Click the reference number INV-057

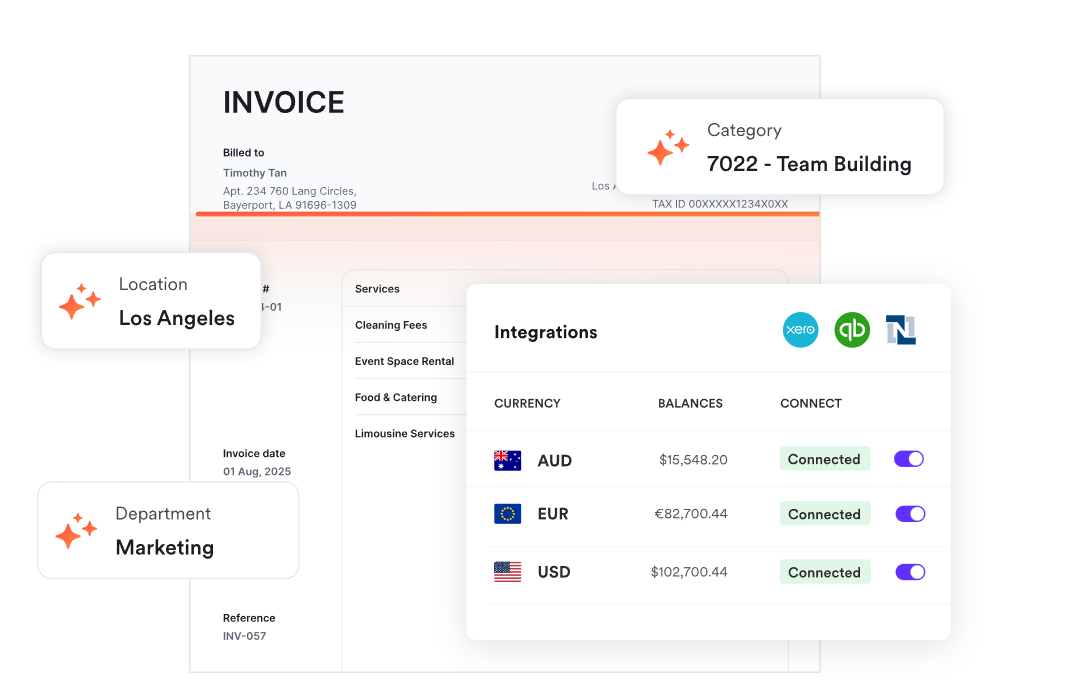coord(245,636)
